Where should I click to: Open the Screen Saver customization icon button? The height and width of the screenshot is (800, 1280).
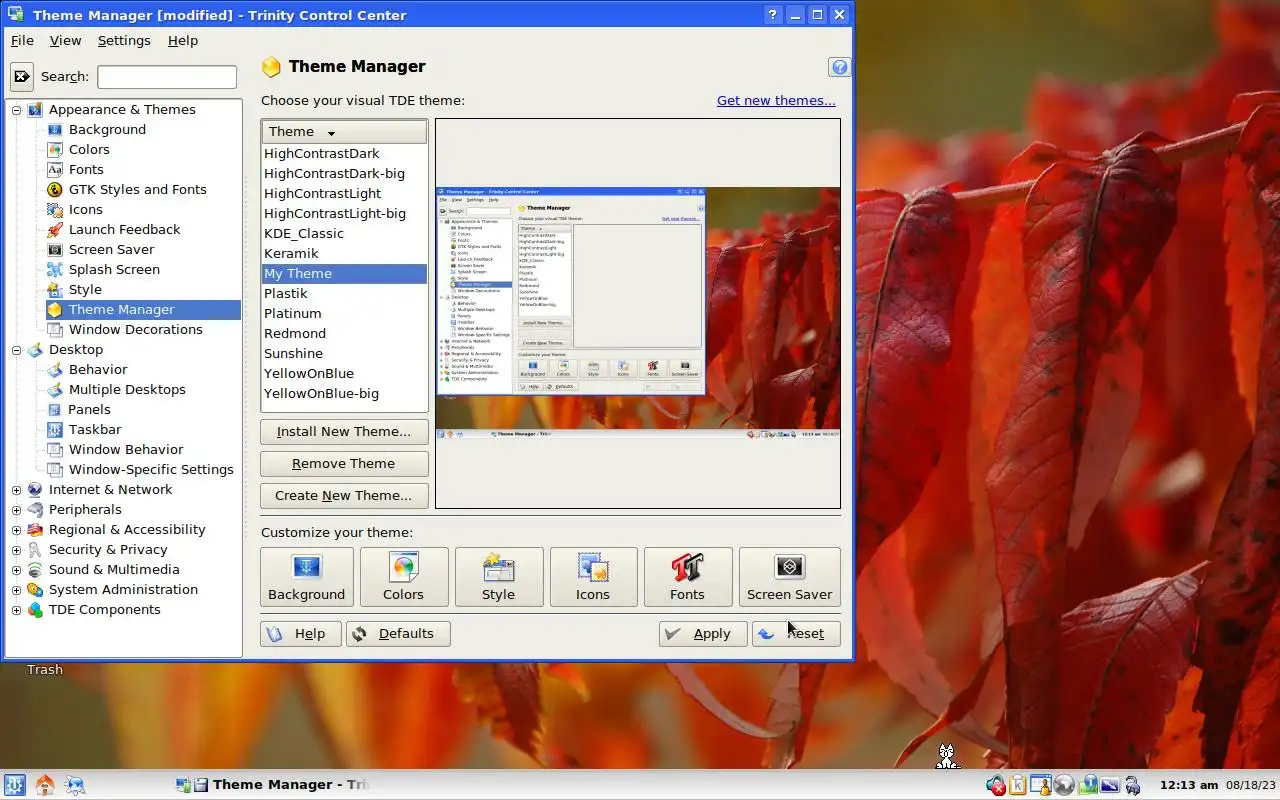pyautogui.click(x=789, y=577)
